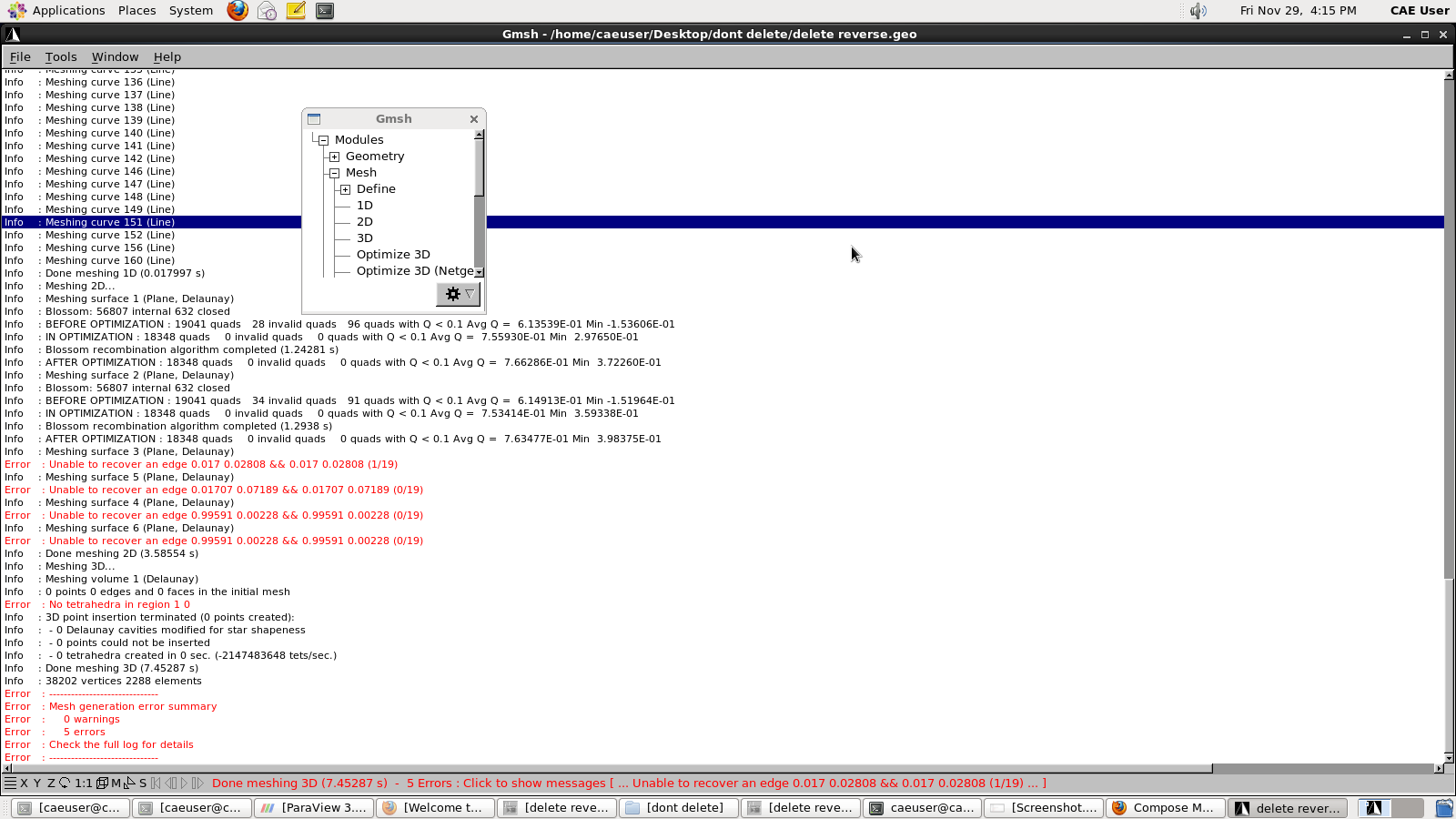Open the gear options button in Gmsh panel

pos(458,294)
